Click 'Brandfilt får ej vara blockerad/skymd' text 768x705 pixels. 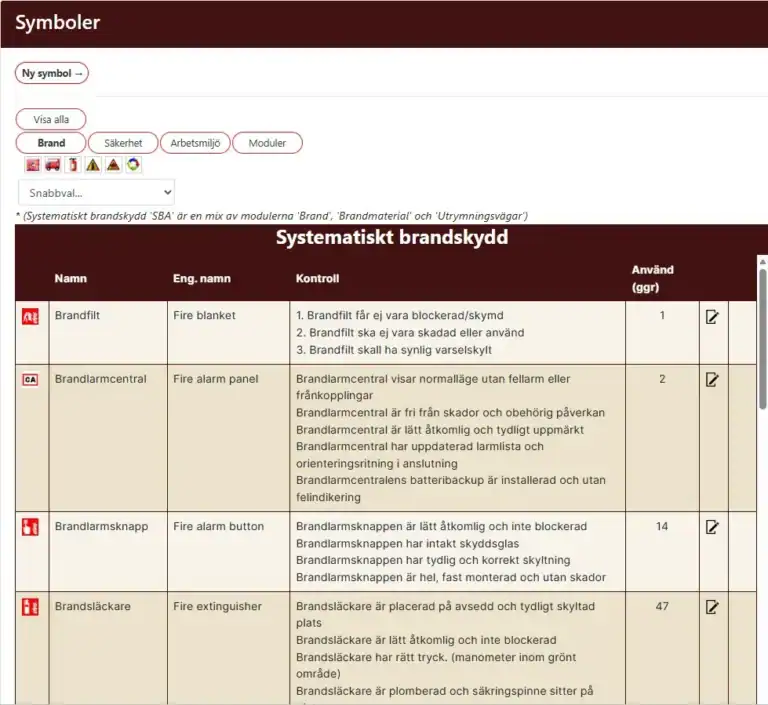click(400, 315)
